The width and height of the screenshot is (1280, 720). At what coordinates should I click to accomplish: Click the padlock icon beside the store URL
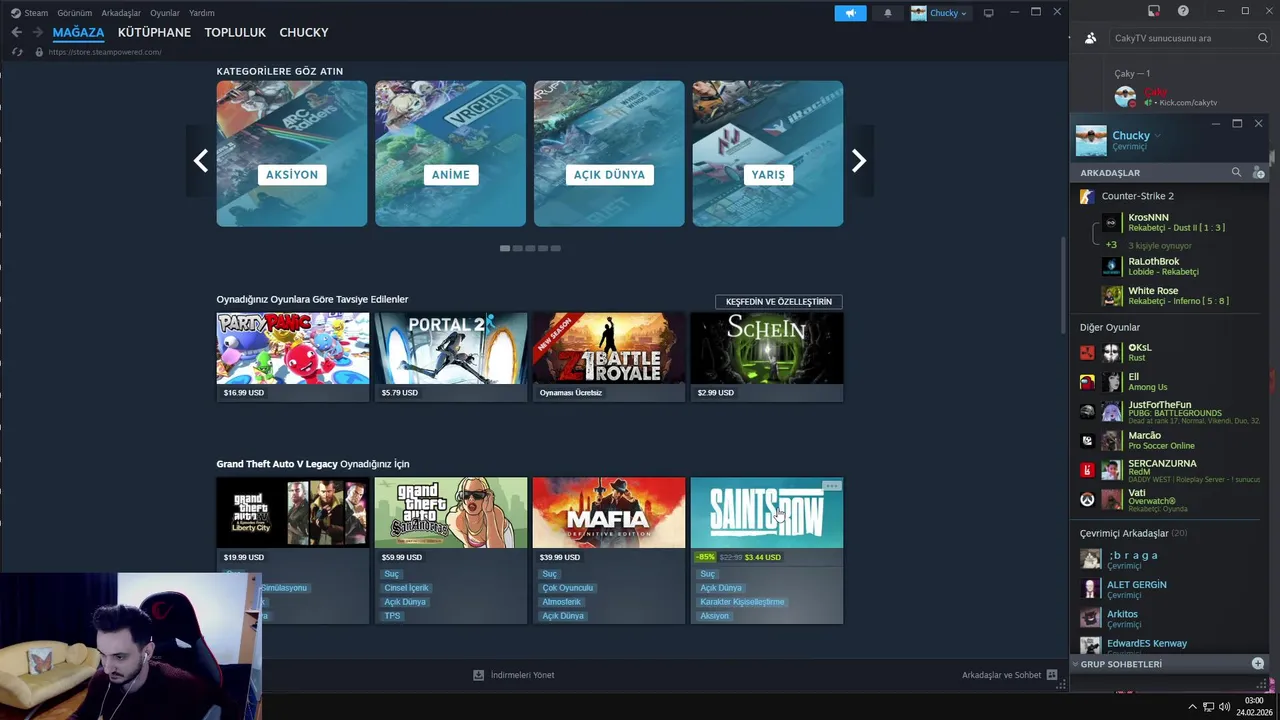(39, 52)
